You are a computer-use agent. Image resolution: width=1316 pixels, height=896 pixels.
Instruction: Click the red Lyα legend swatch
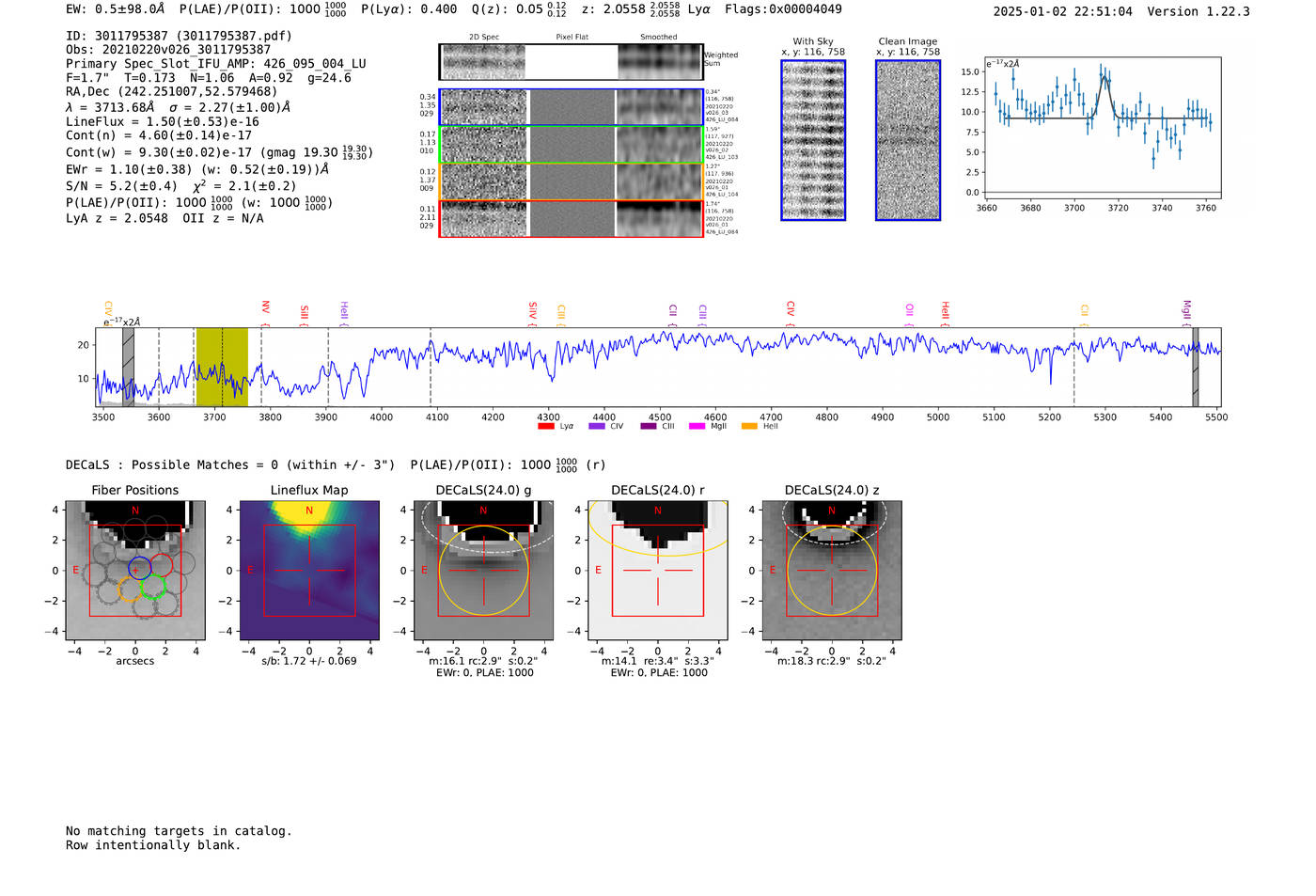click(x=546, y=426)
